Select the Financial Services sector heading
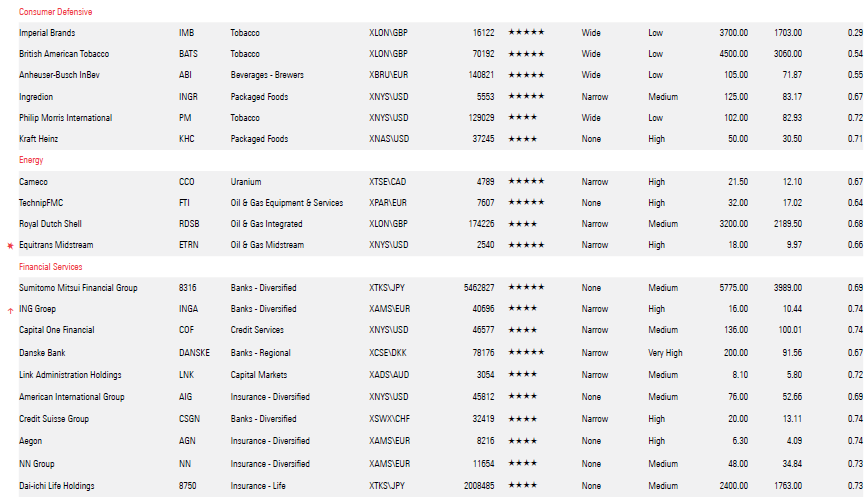Viewport: 868px width, 497px height. click(x=51, y=267)
